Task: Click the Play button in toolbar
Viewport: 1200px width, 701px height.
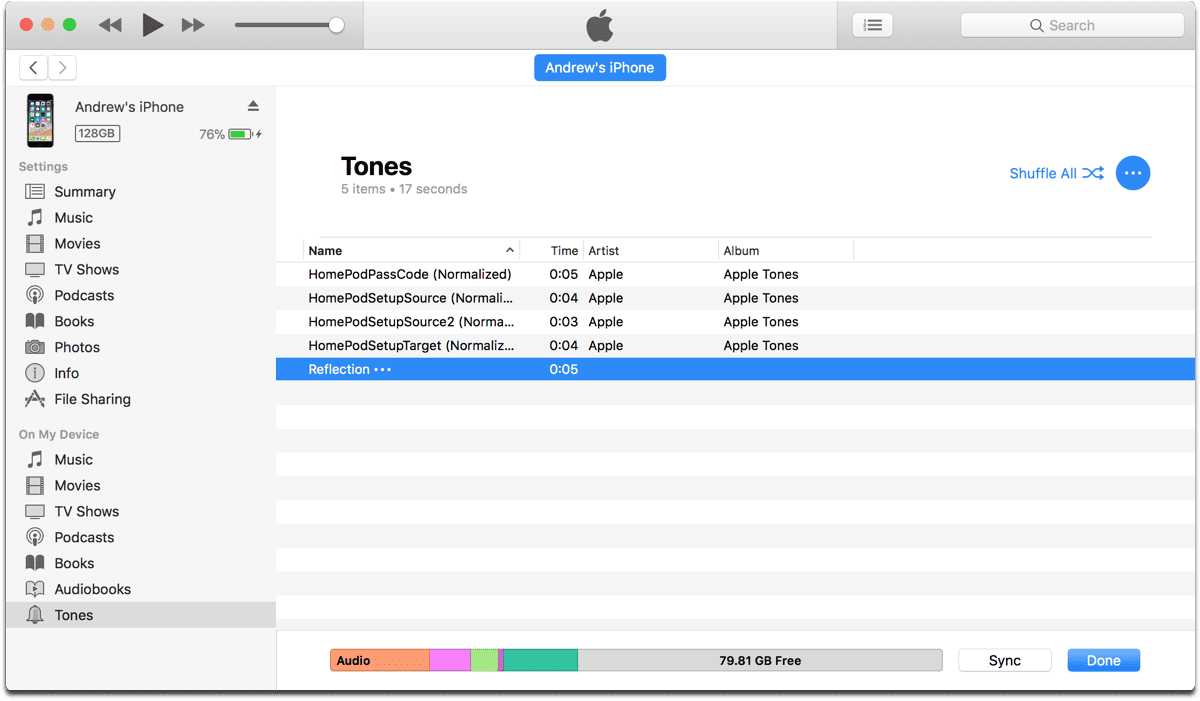Action: [152, 25]
